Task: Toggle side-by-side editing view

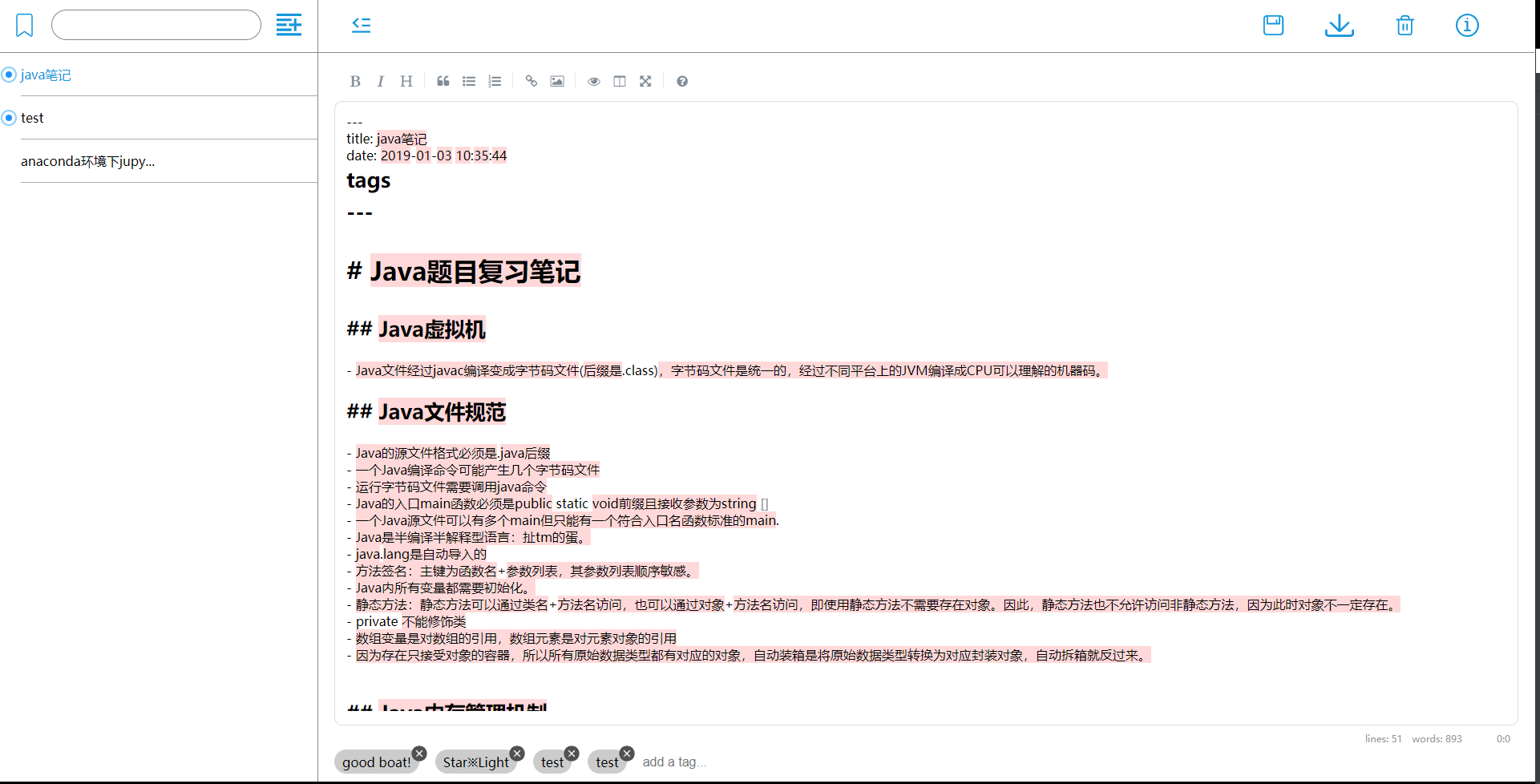Action: pos(620,81)
